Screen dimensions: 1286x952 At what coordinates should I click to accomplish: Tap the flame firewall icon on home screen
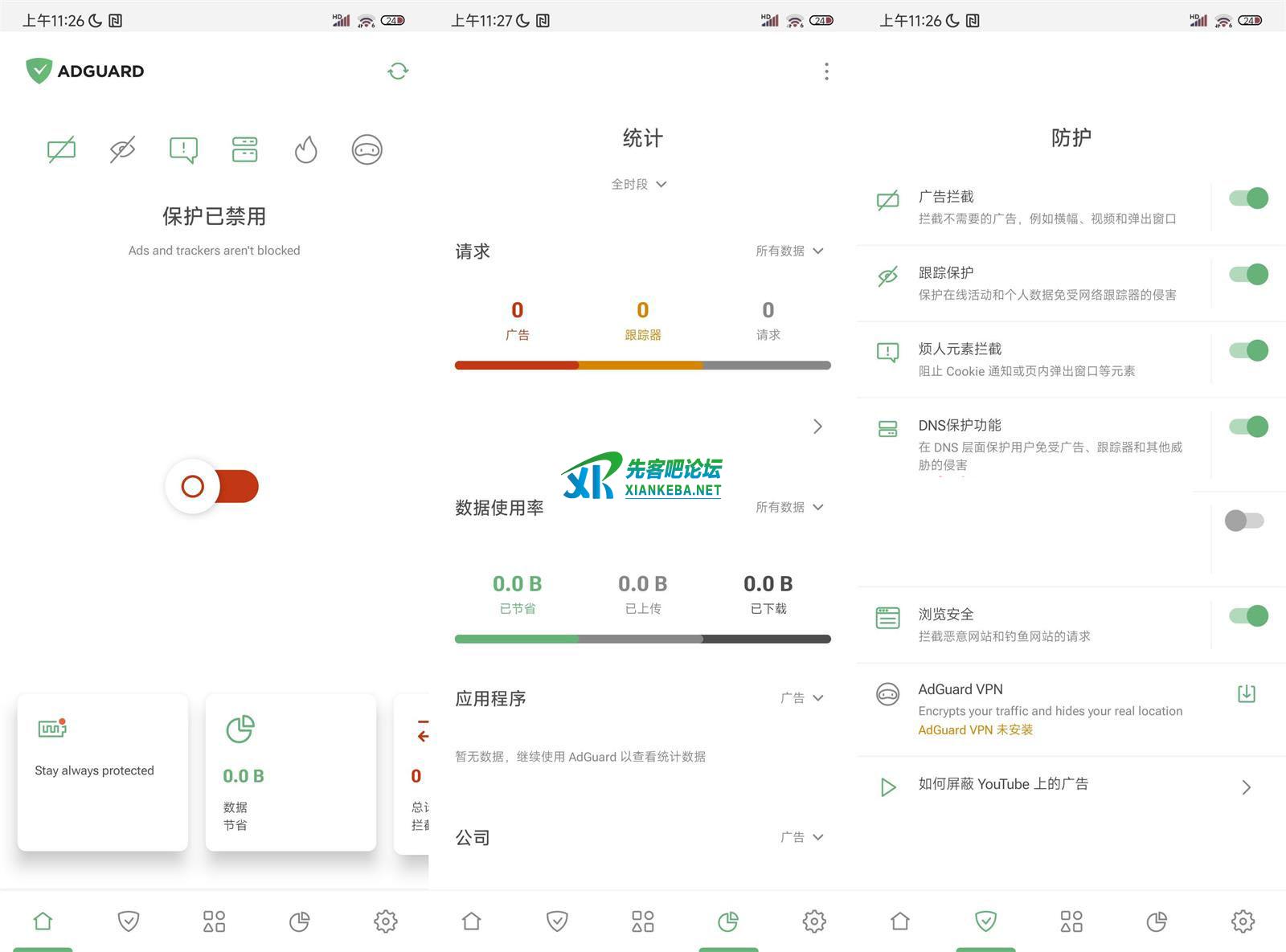305,149
